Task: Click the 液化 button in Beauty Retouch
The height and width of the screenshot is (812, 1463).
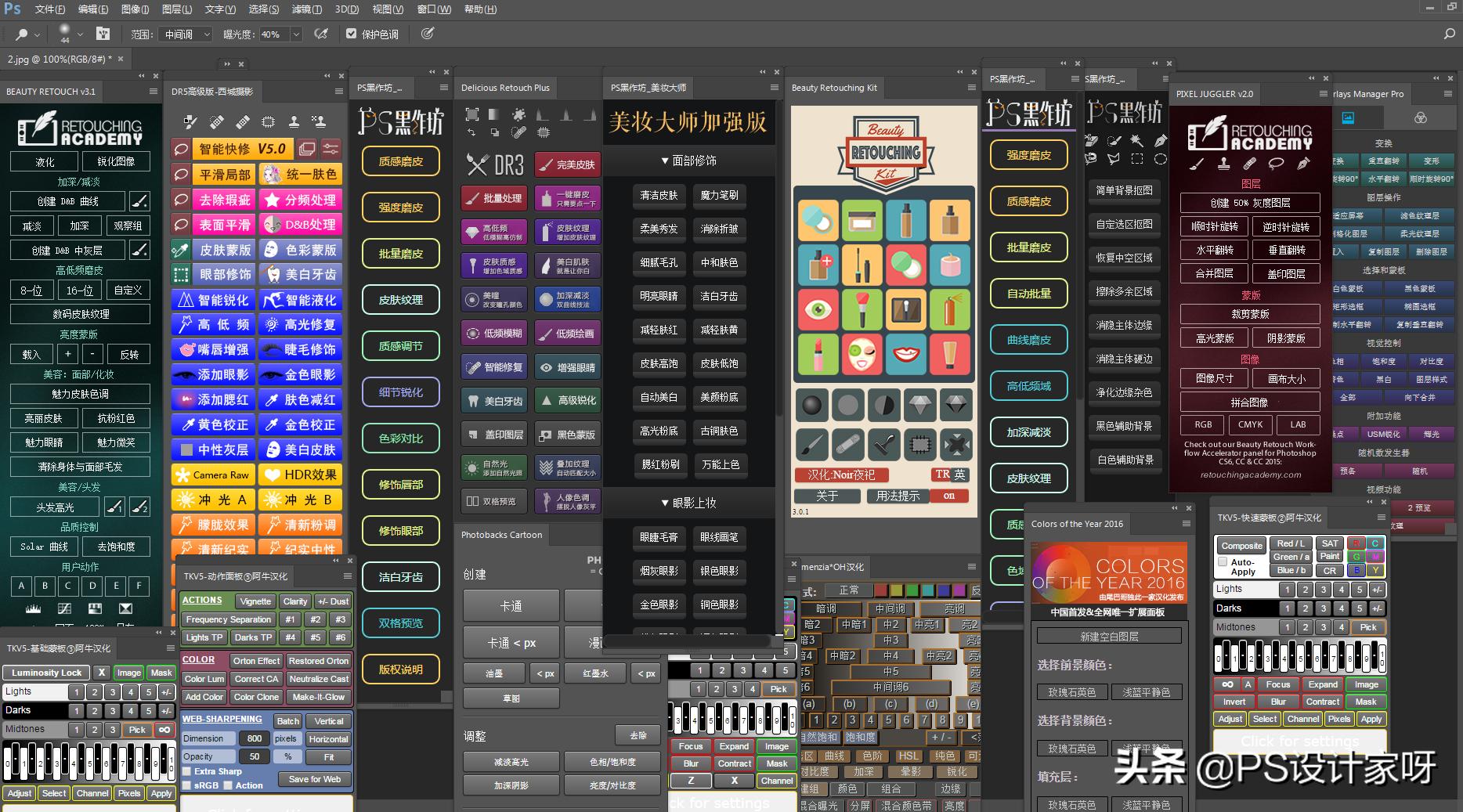Action: point(45,162)
